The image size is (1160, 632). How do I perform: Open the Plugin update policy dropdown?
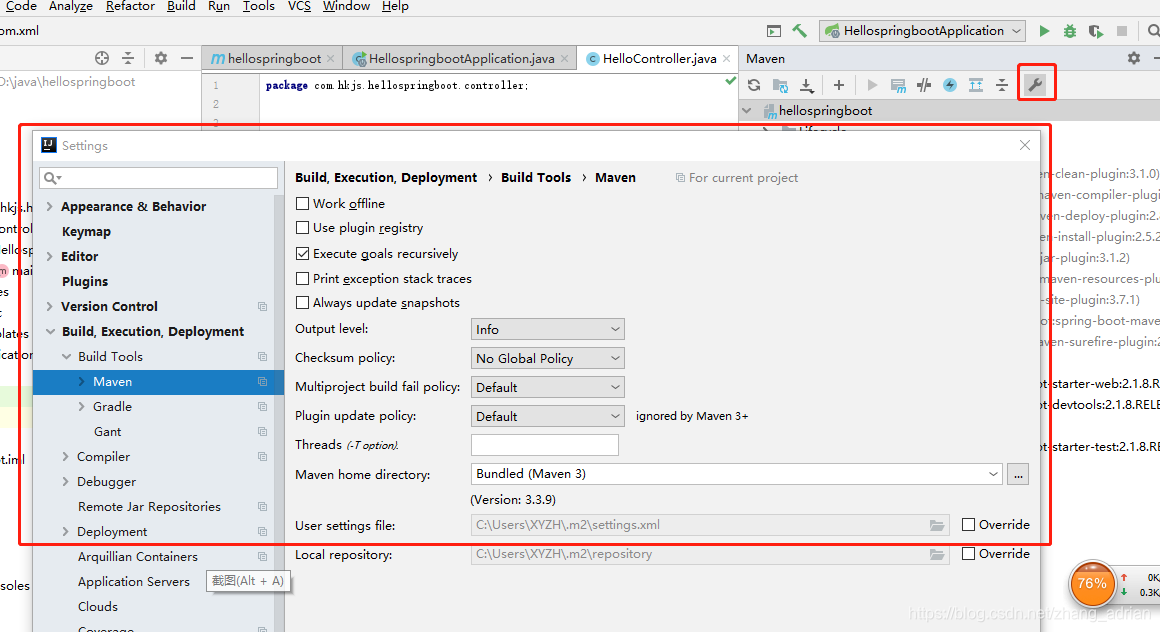547,416
